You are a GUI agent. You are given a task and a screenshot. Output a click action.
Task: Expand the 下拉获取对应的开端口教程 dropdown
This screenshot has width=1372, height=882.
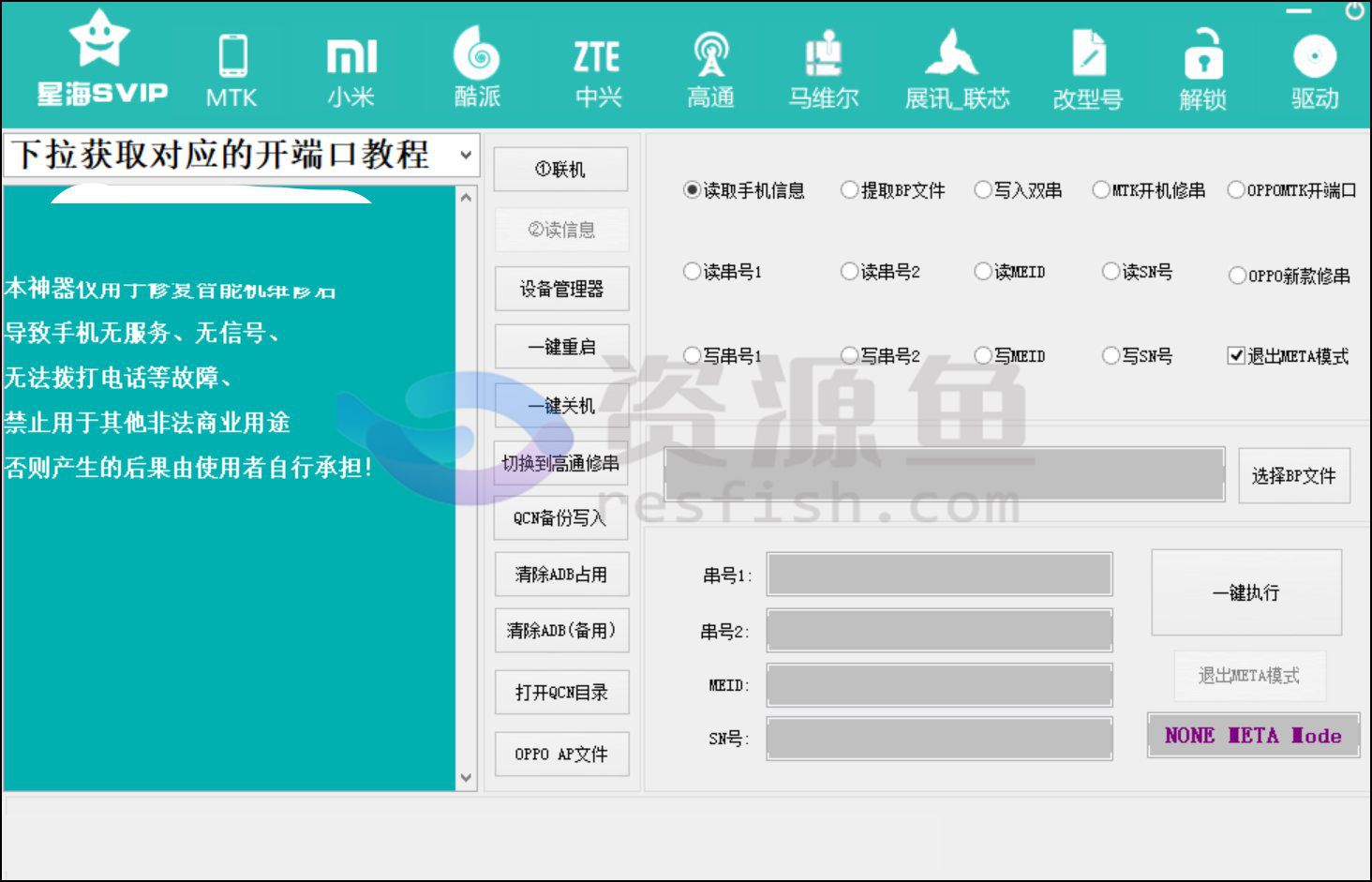pyautogui.click(x=466, y=155)
